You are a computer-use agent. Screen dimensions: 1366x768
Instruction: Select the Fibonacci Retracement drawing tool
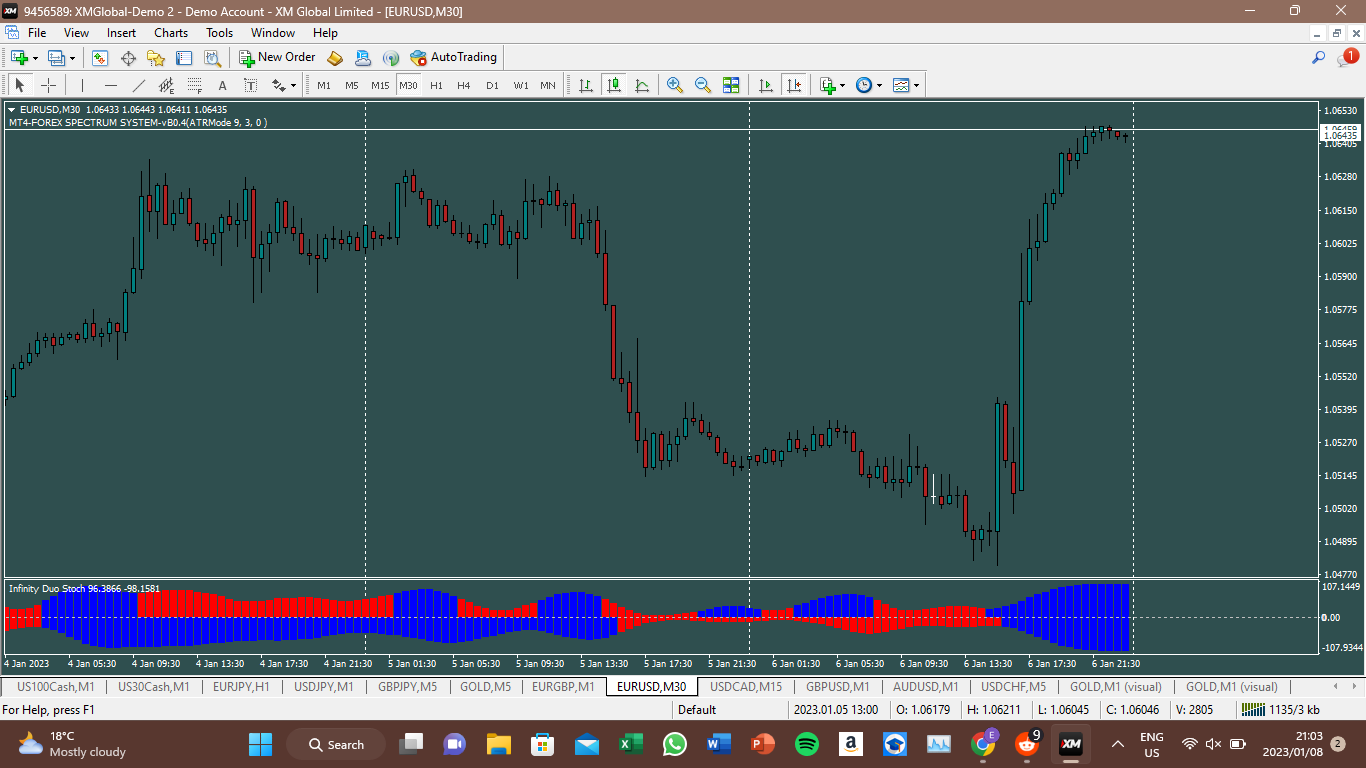point(195,85)
